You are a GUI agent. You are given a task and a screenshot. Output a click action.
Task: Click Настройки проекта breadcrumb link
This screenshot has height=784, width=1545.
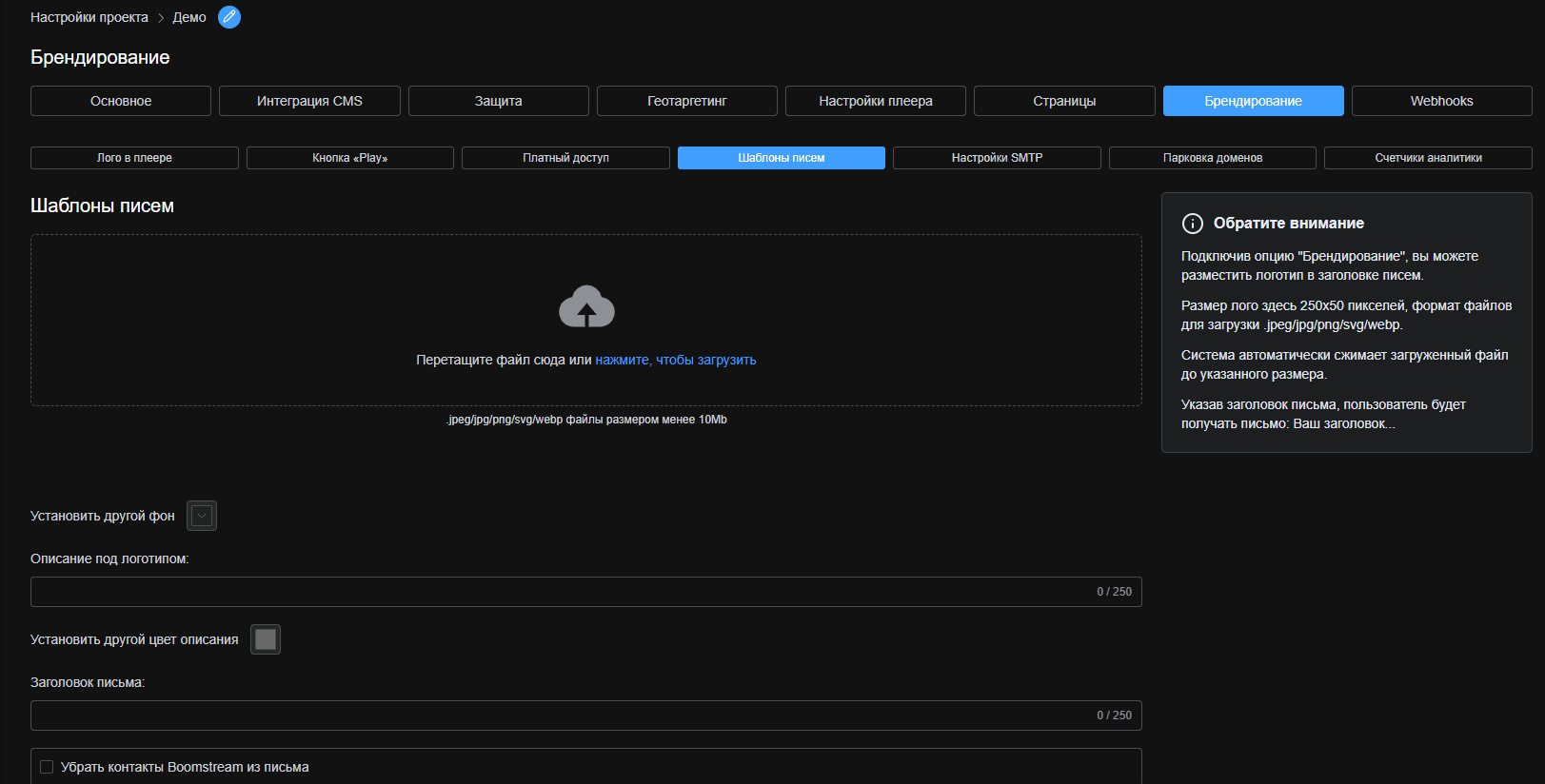89,17
